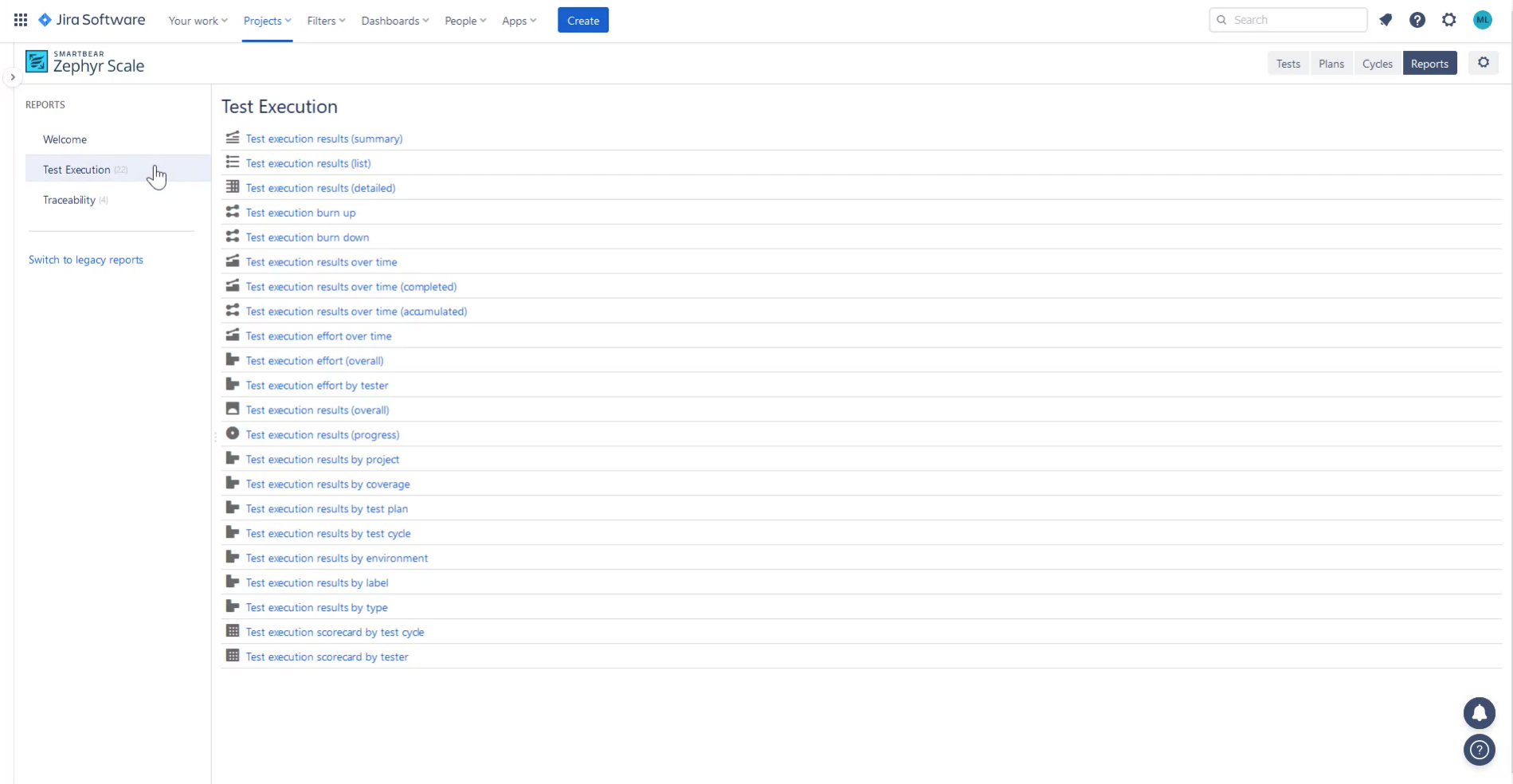Open the Jira app switcher grid icon

click(x=21, y=20)
